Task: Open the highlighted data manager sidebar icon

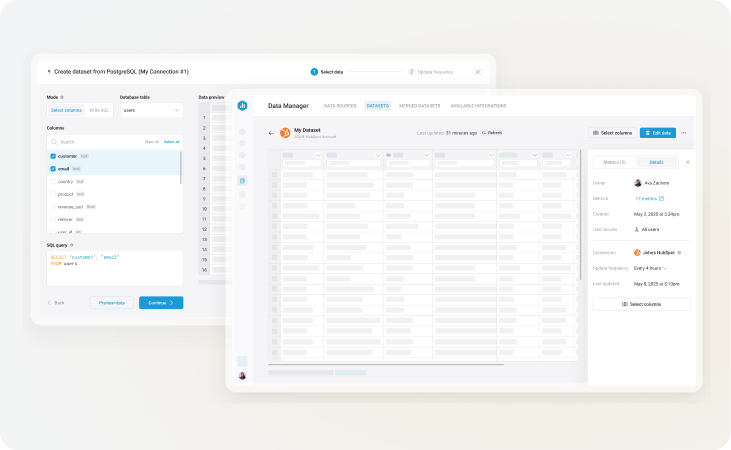Action: point(242,180)
